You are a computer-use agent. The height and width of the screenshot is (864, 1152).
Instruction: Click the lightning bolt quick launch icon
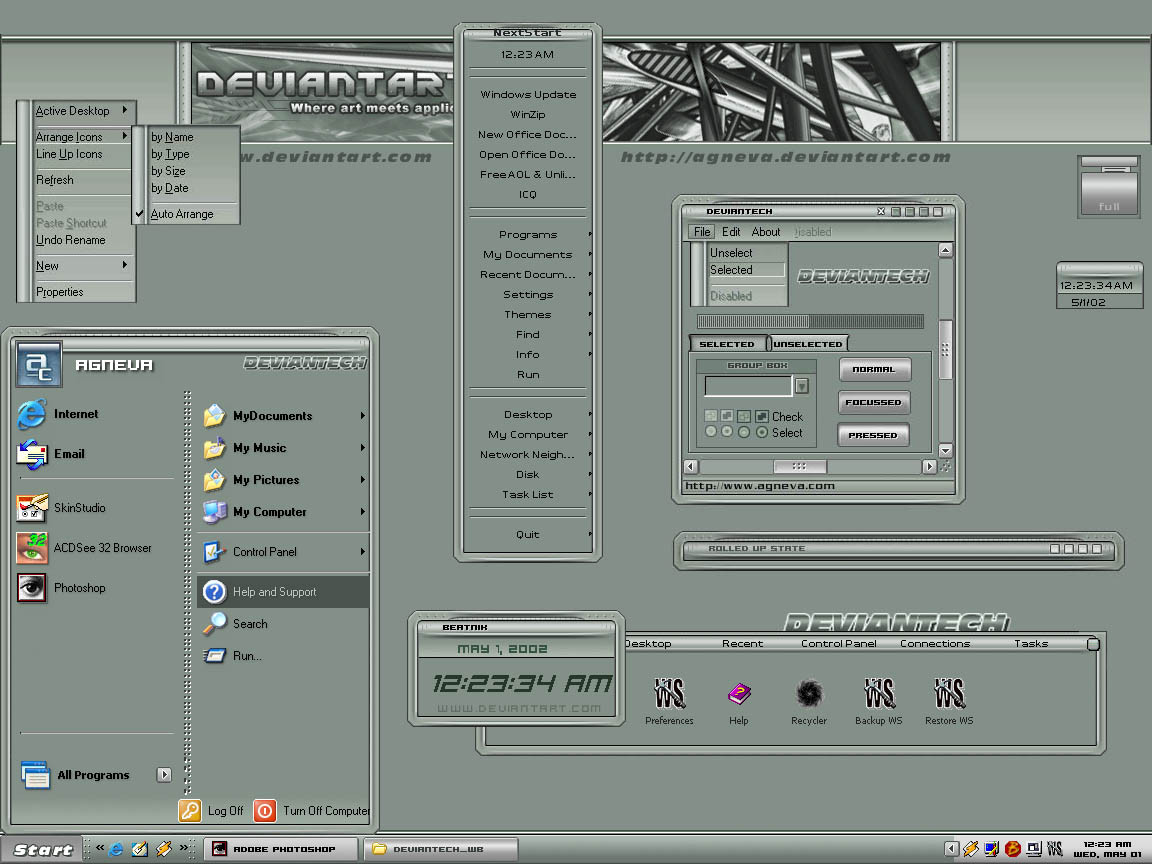[x=164, y=849]
